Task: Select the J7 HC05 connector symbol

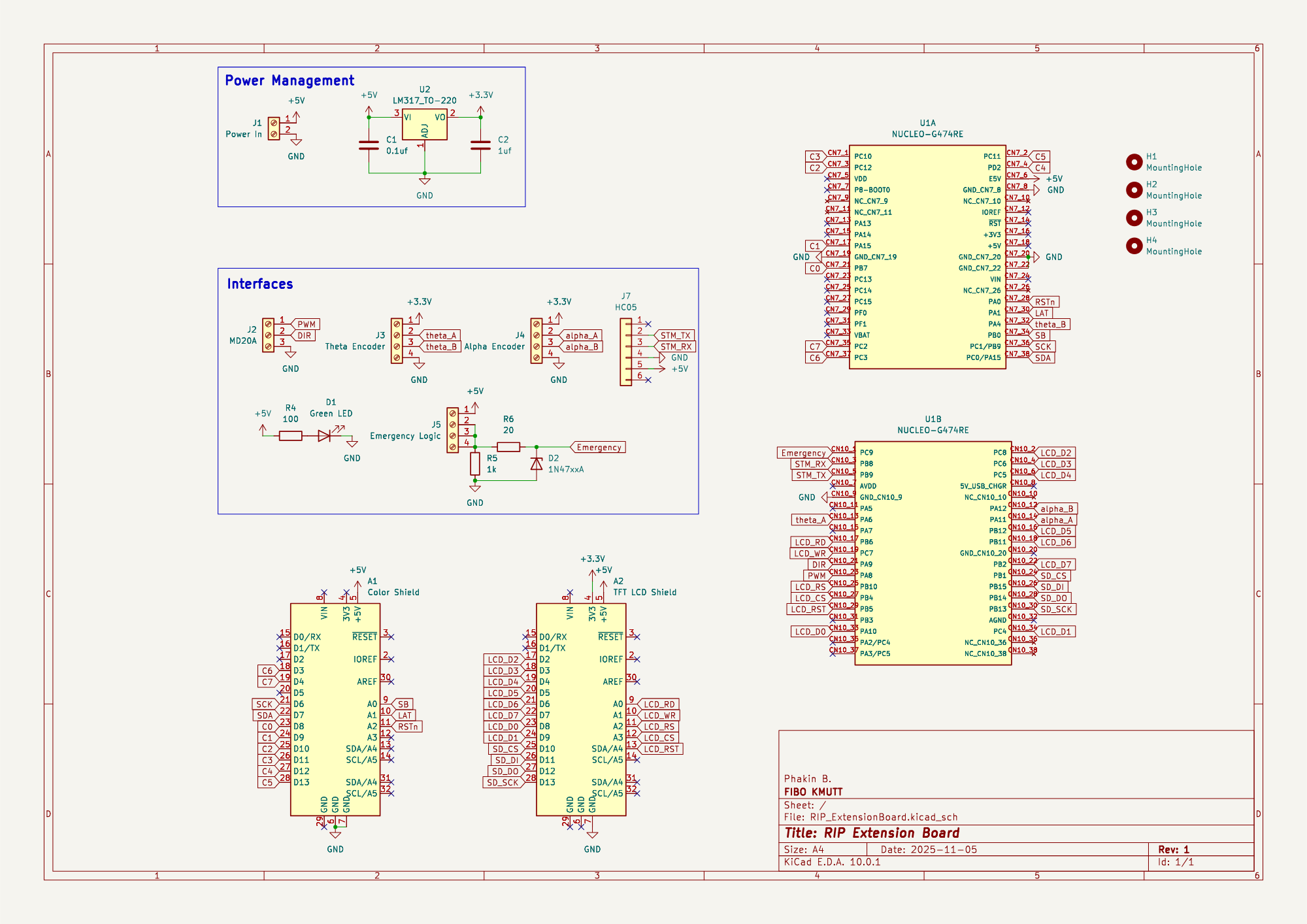Action: tap(626, 352)
